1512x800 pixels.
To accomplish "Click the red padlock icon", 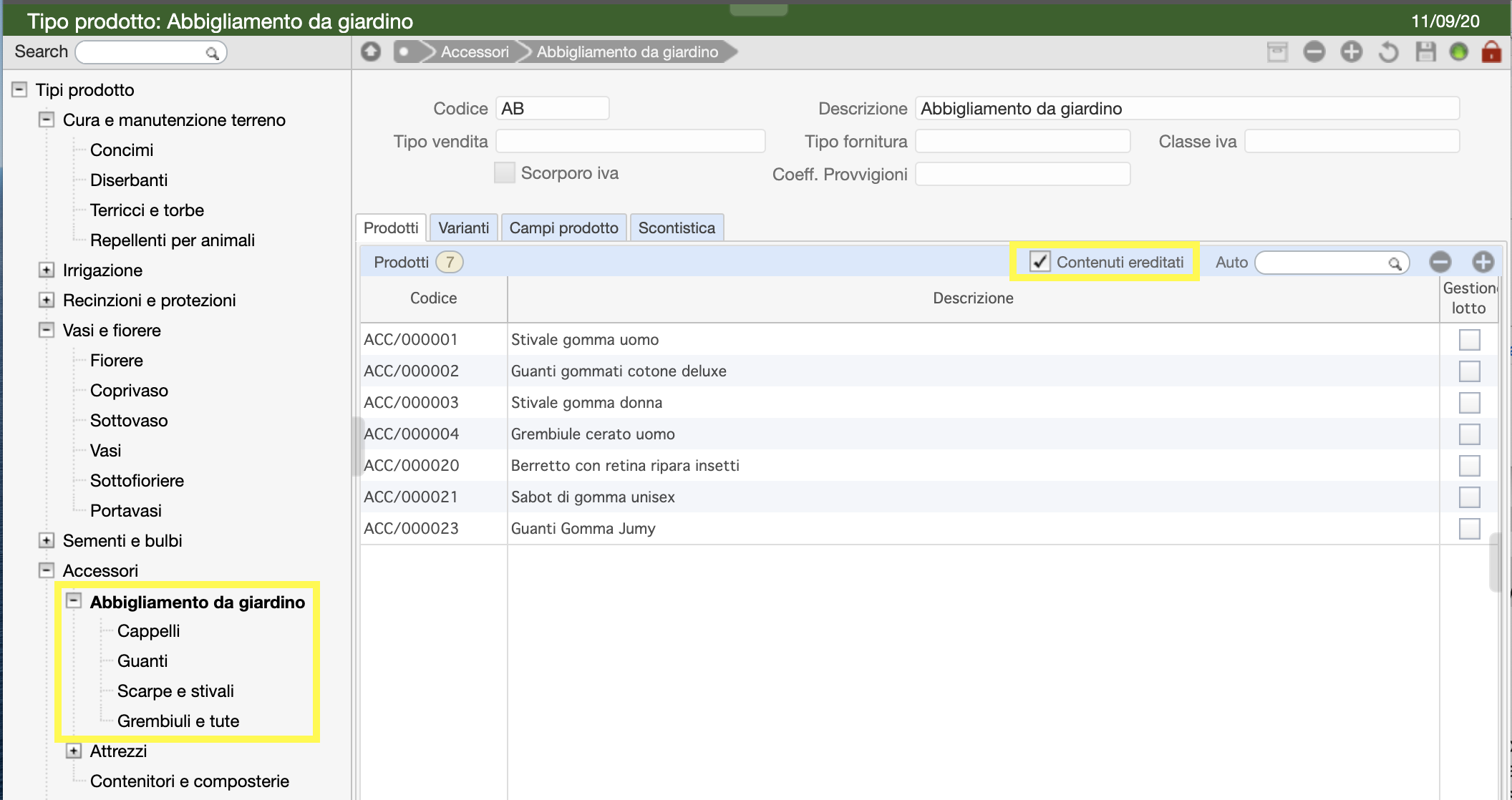I will pyautogui.click(x=1491, y=52).
